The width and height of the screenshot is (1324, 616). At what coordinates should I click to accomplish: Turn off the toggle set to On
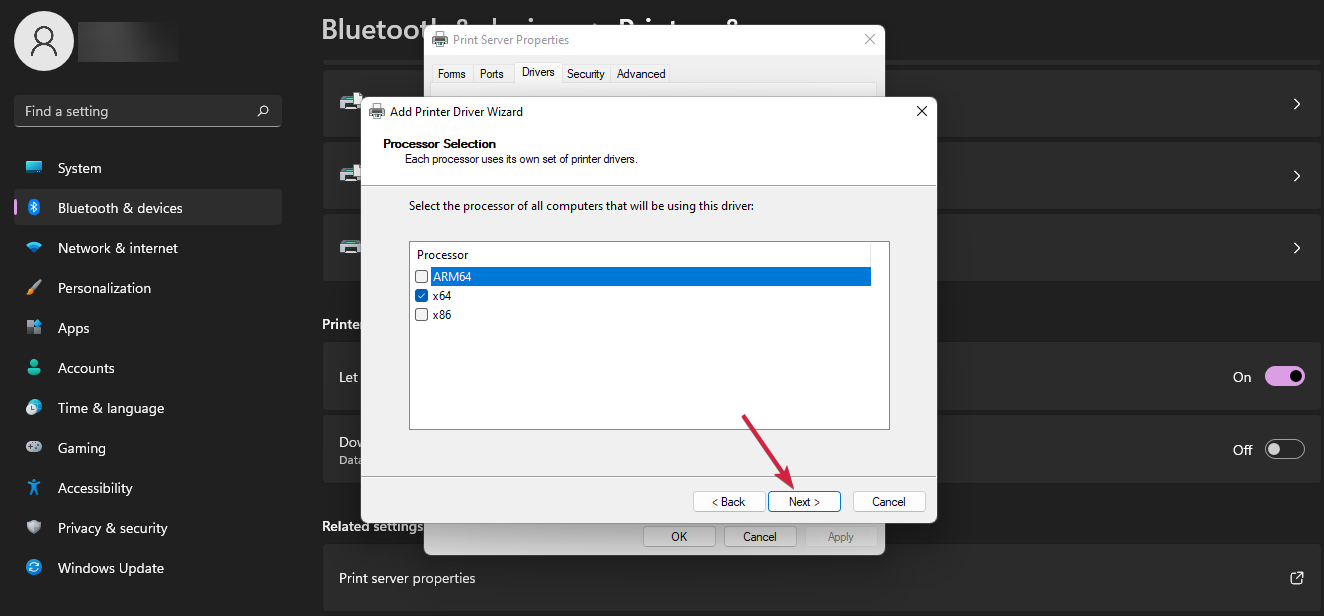[1285, 376]
